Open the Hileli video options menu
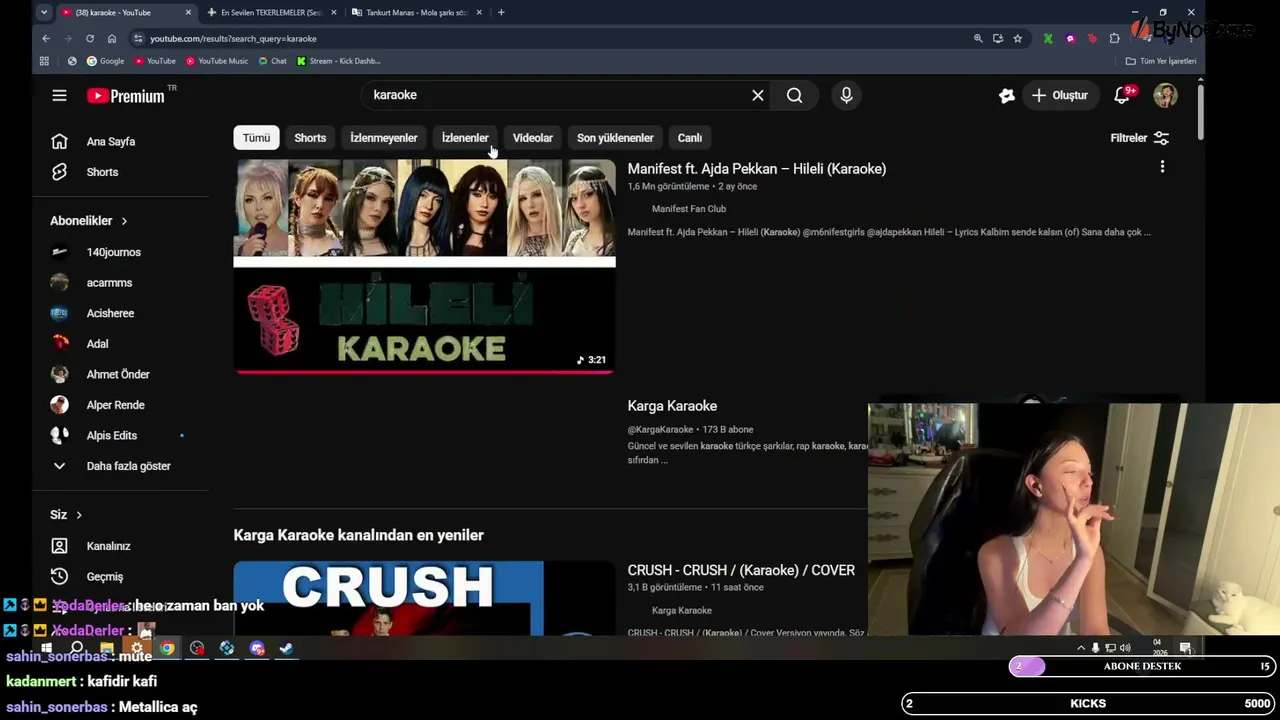 (1162, 167)
